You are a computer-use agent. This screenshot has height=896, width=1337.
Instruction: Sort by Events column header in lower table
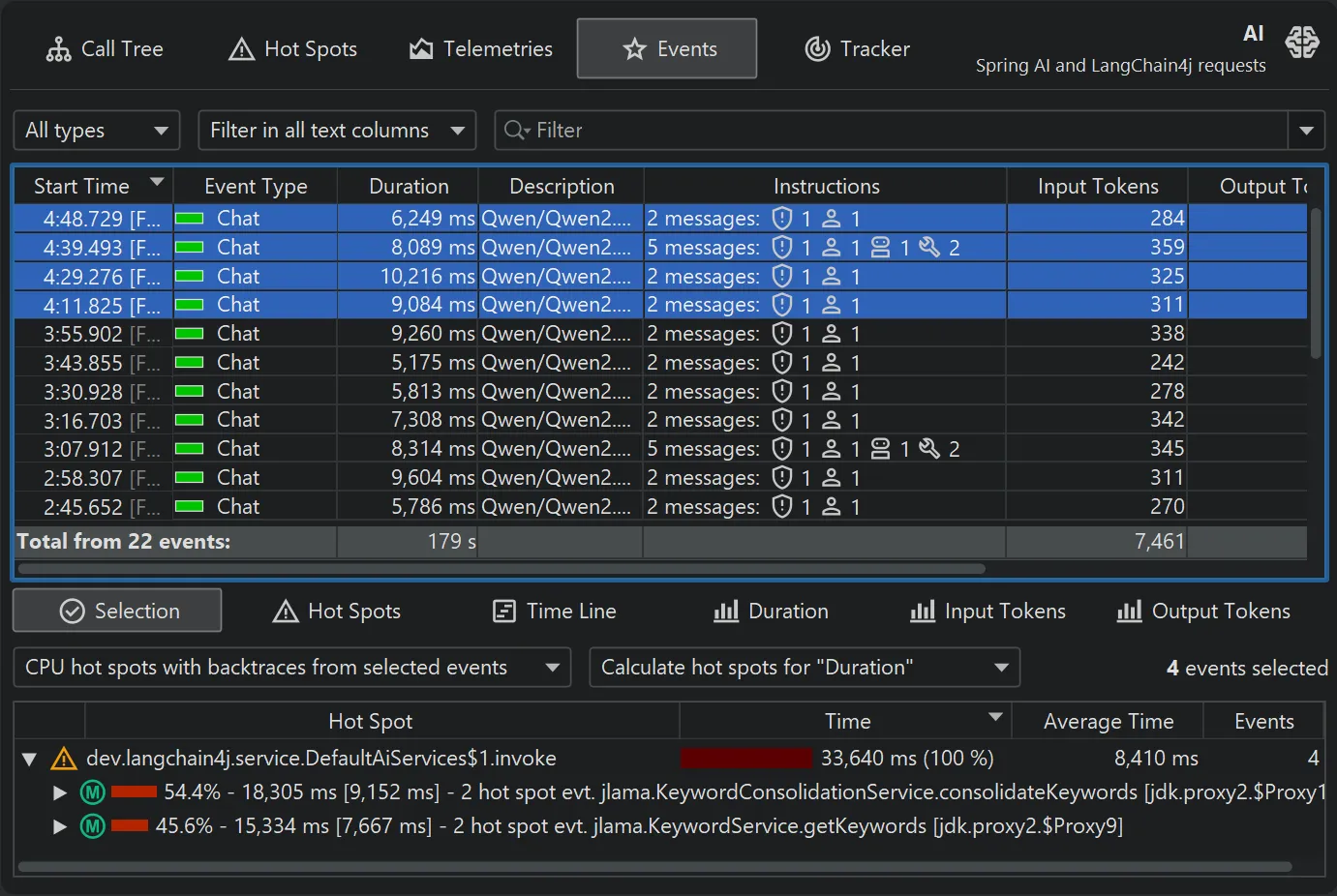(1263, 721)
